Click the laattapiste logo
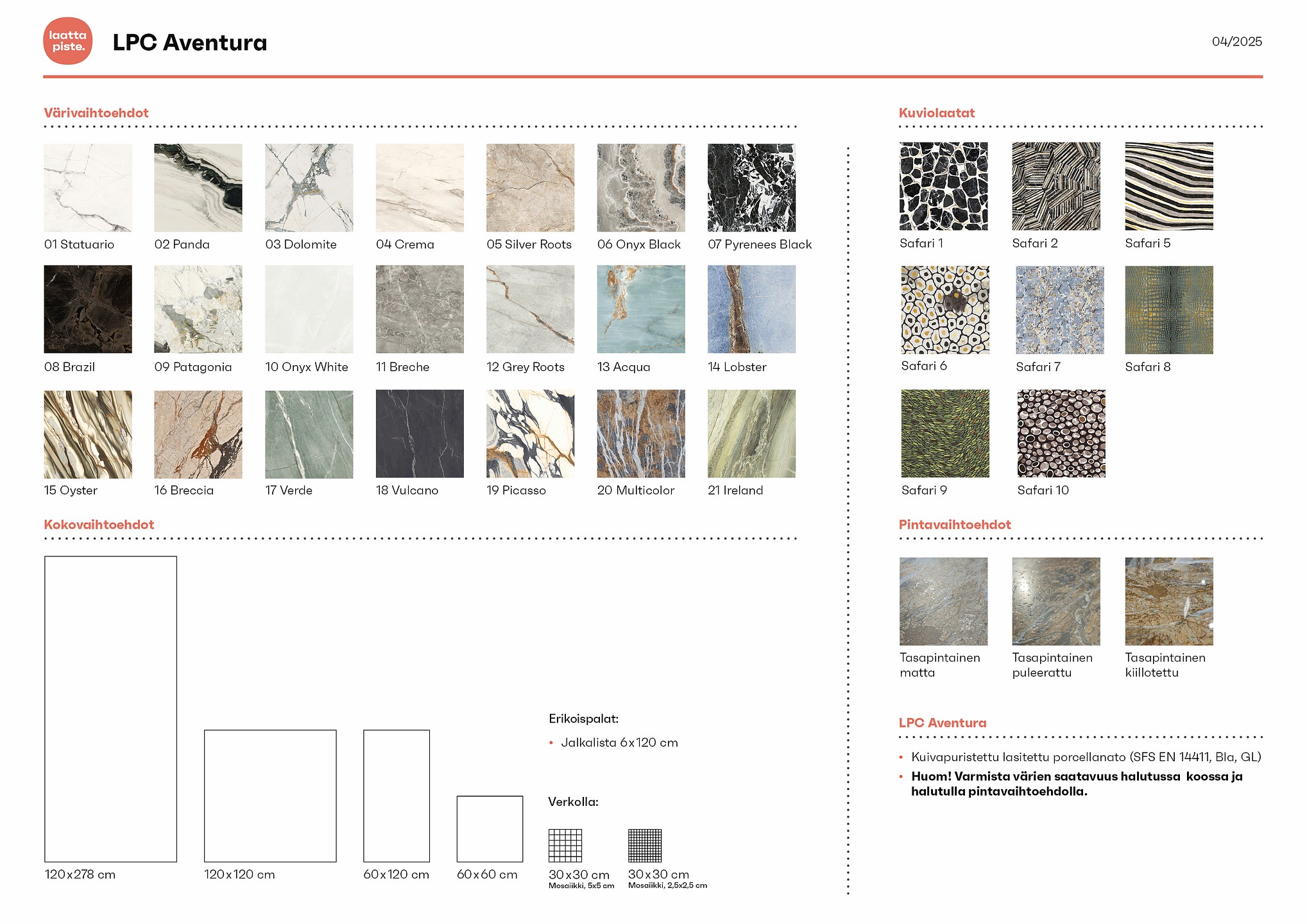 [x=68, y=41]
